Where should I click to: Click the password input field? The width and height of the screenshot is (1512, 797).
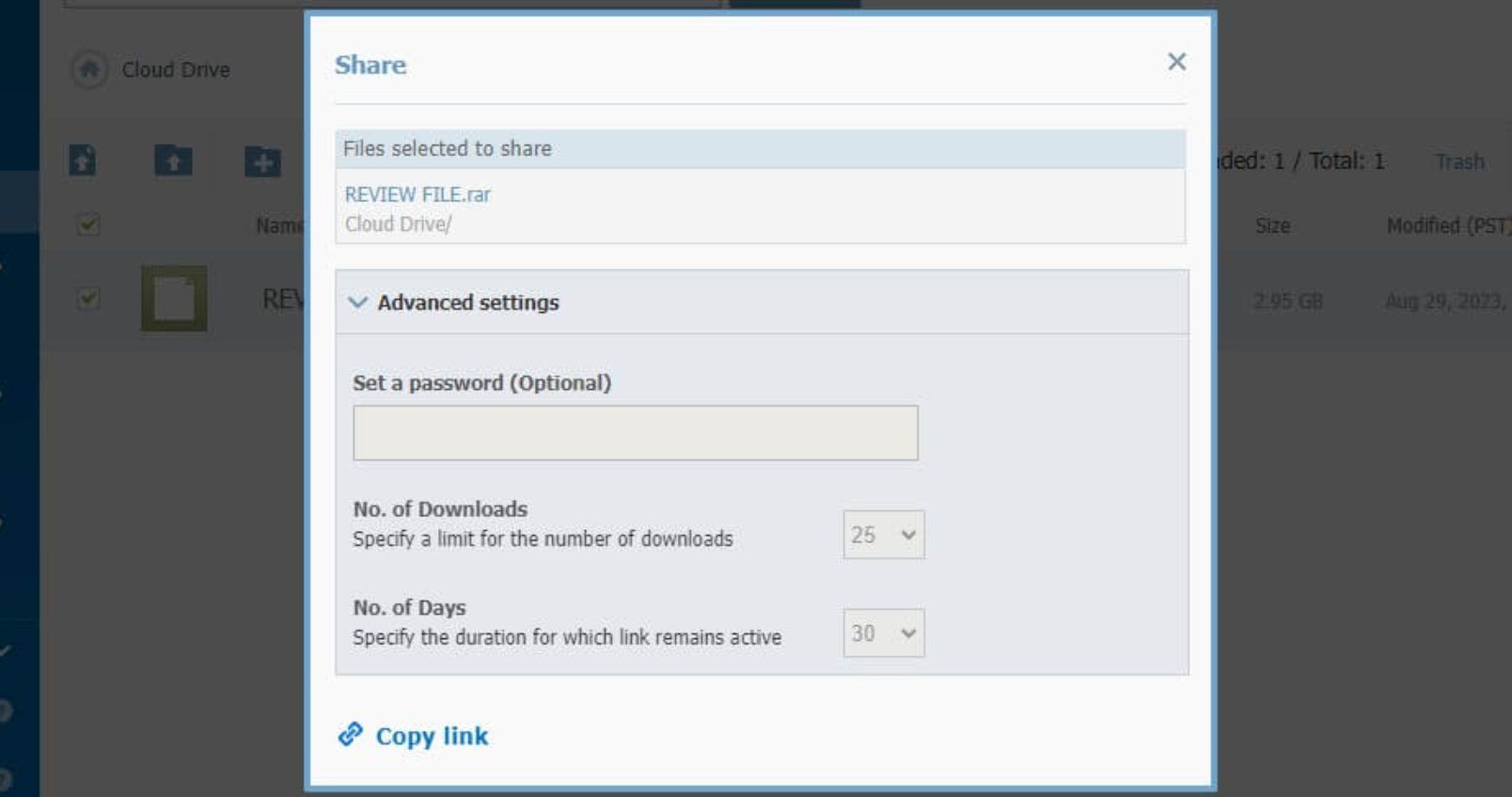[x=636, y=433]
